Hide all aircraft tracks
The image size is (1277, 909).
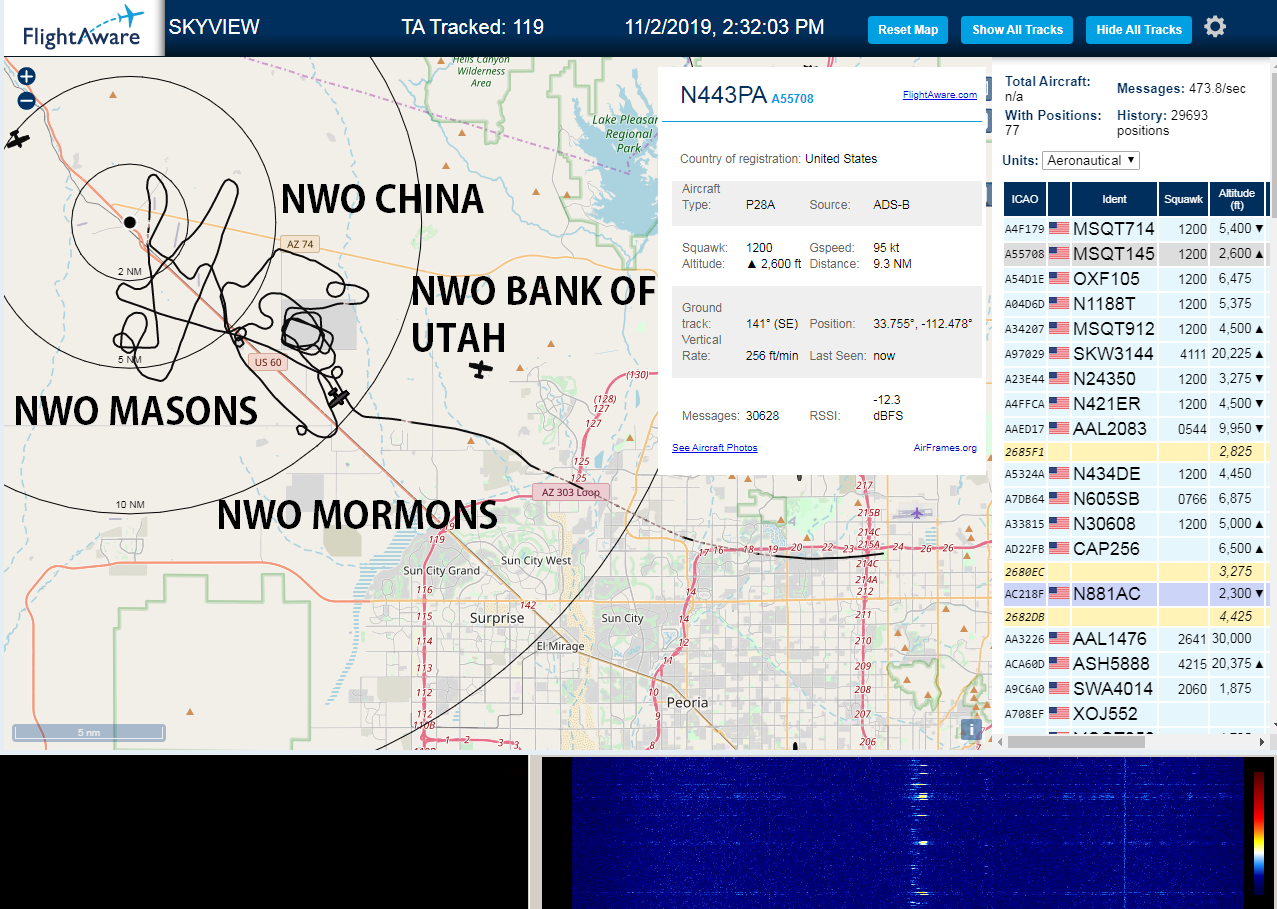click(x=1139, y=30)
